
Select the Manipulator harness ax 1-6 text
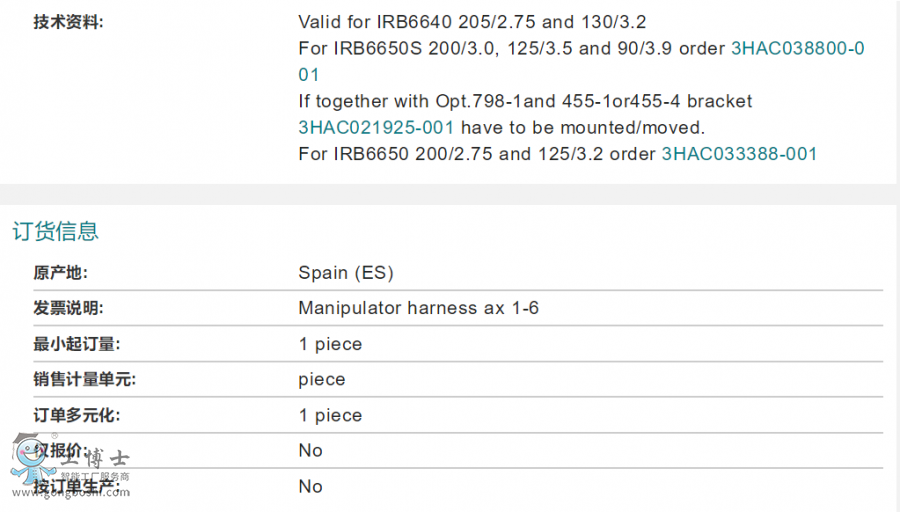(x=418, y=308)
